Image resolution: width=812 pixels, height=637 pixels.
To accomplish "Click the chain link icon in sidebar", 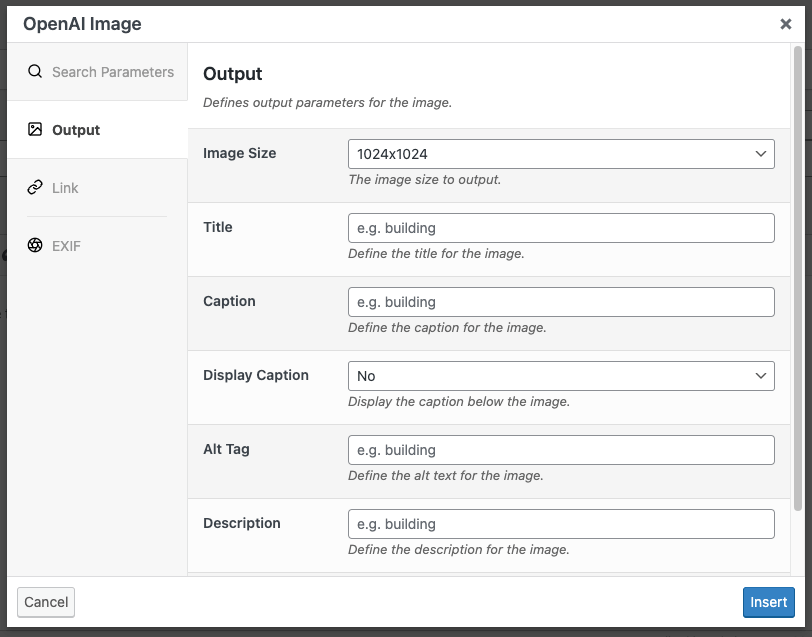I will point(35,187).
